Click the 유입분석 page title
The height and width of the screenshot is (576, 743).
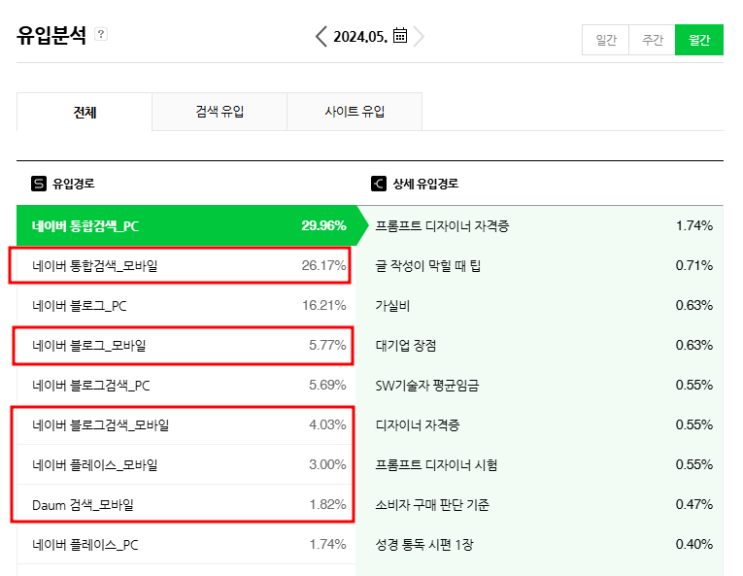(x=52, y=35)
